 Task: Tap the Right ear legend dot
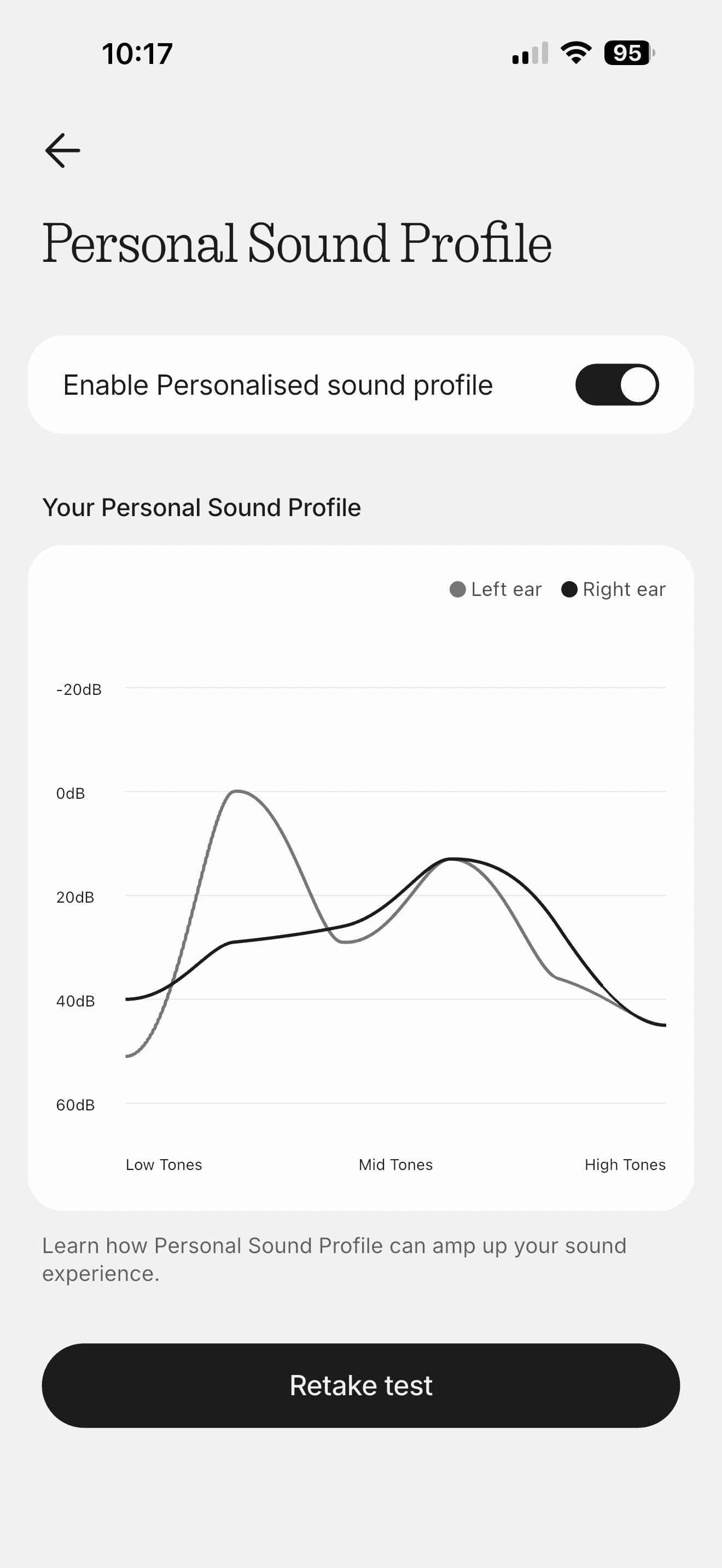pos(569,589)
